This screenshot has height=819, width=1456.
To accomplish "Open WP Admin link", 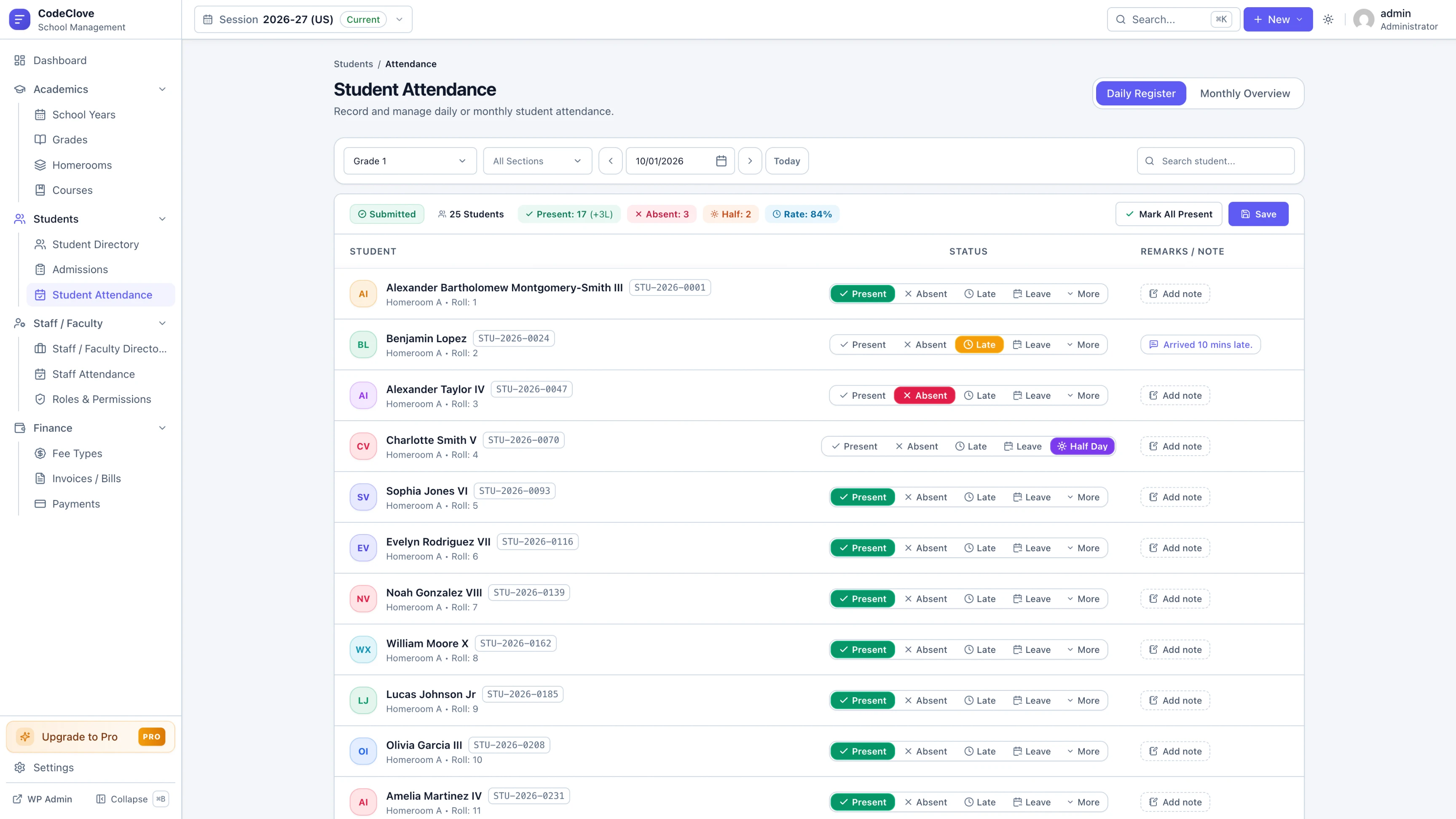I will click(43, 799).
